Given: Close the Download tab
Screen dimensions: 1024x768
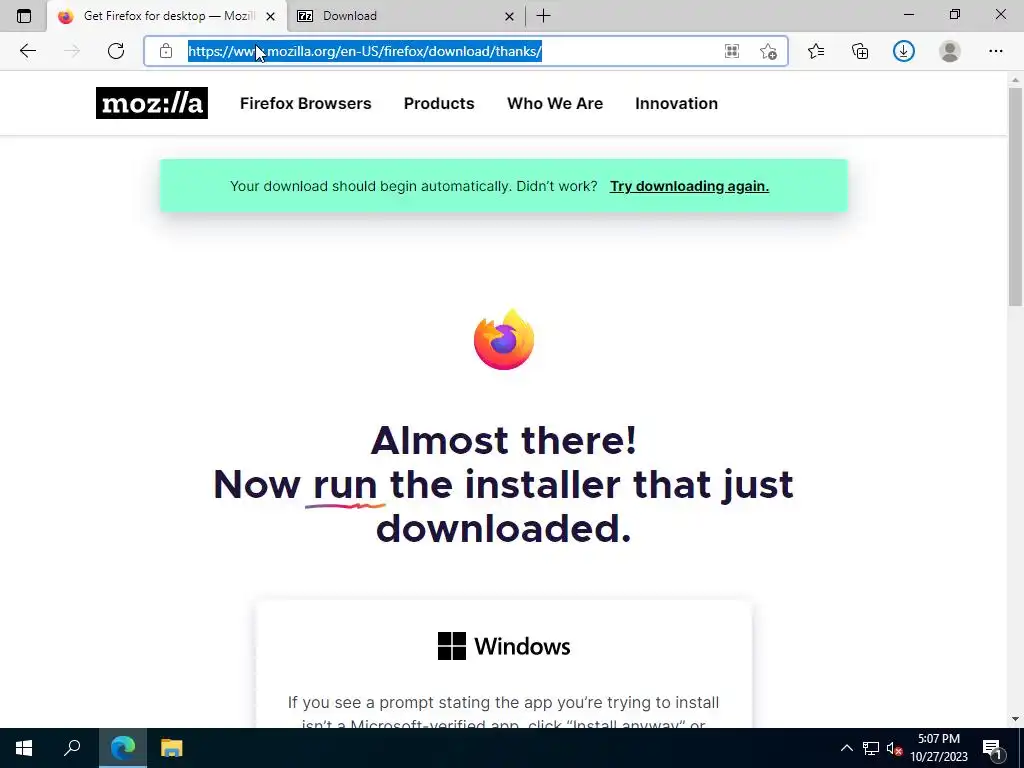Looking at the screenshot, I should [x=509, y=16].
